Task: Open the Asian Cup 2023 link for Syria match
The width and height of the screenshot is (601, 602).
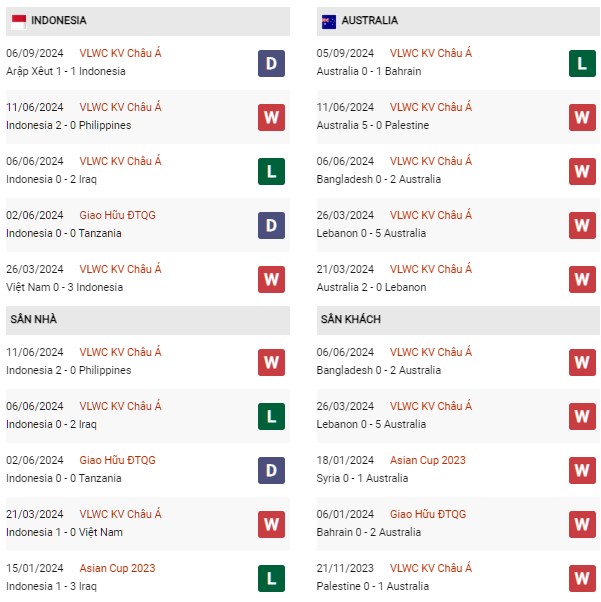Action: [x=427, y=460]
